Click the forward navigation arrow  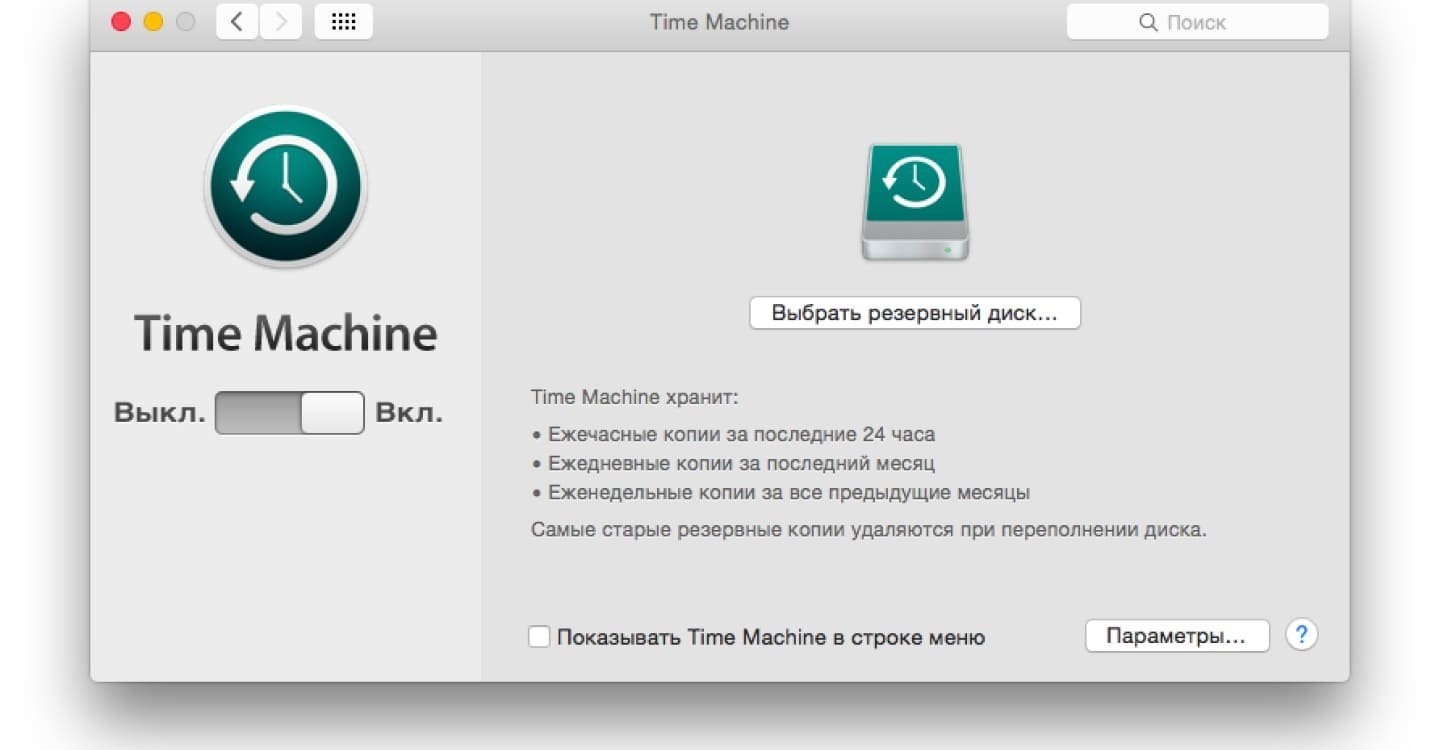click(x=281, y=22)
